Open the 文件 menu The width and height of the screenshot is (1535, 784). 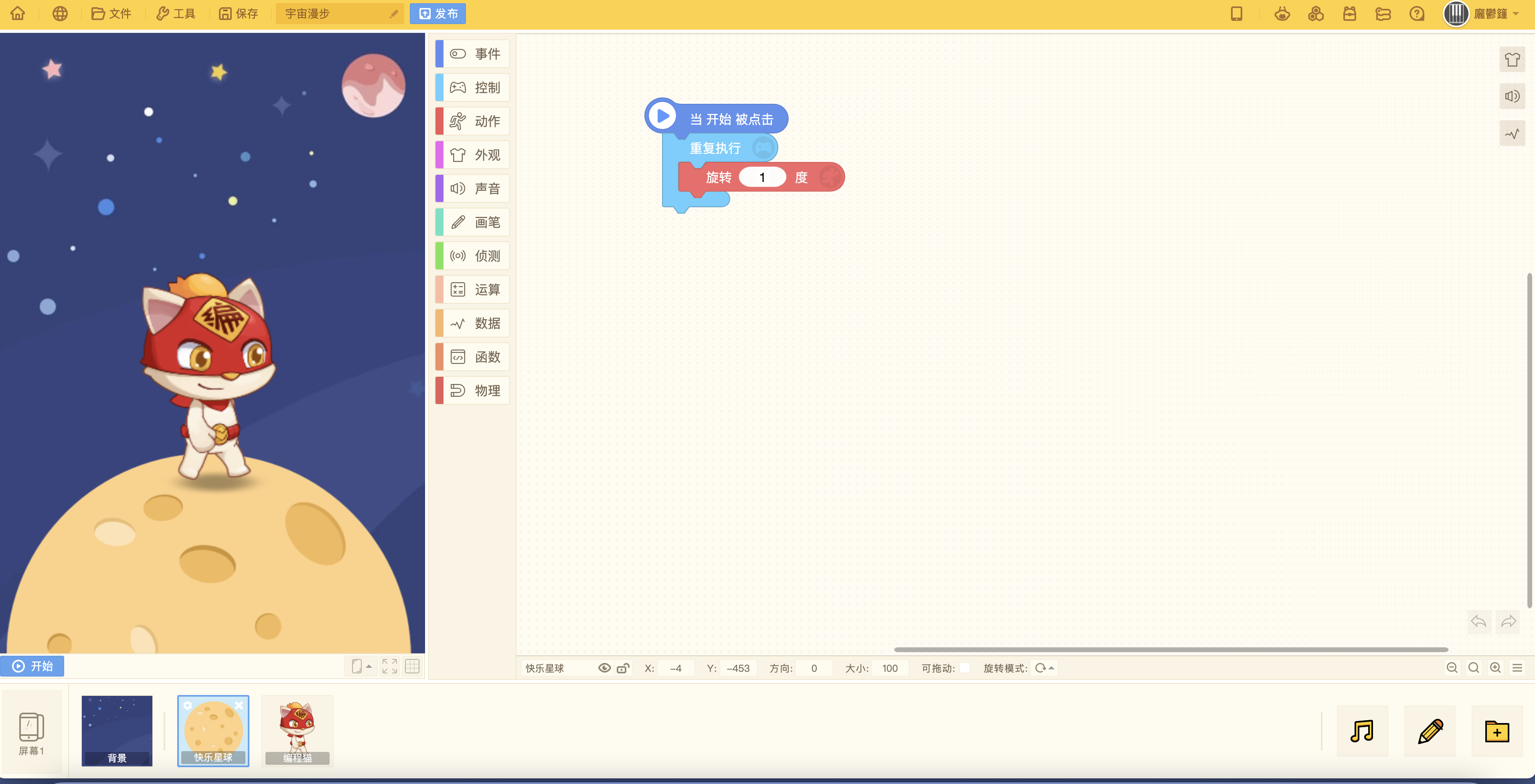(x=111, y=13)
